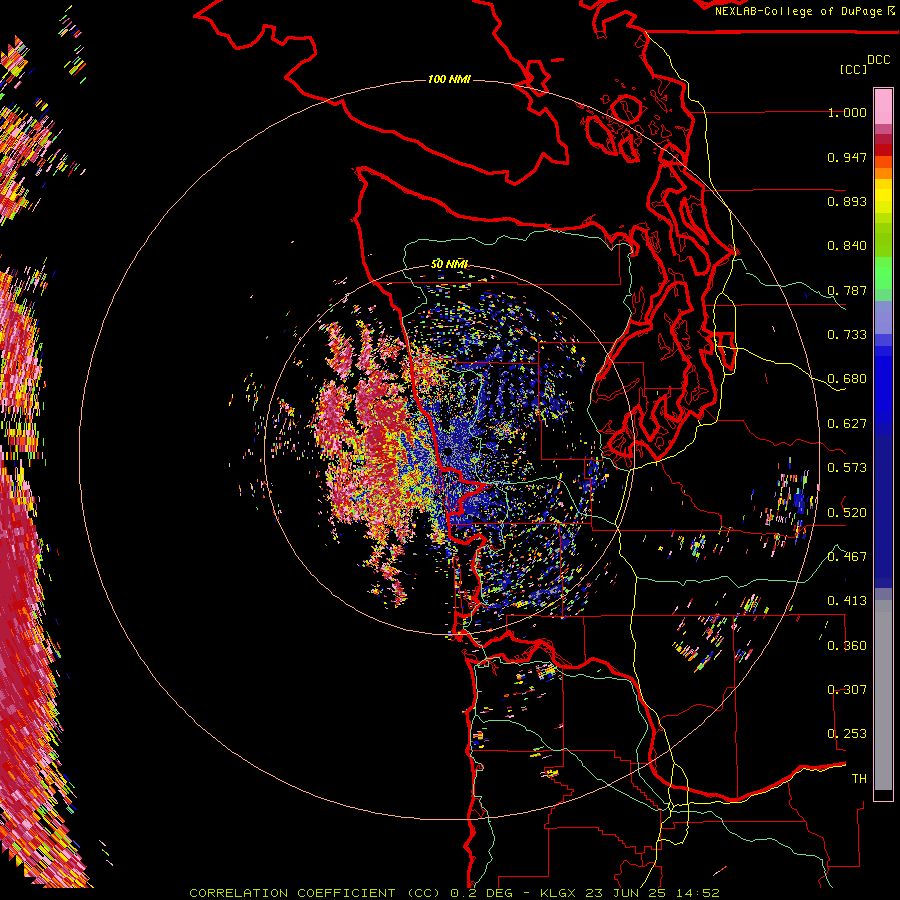Pick the light pink top segment of color bar
Screen dimensions: 900x900
pyautogui.click(x=883, y=107)
